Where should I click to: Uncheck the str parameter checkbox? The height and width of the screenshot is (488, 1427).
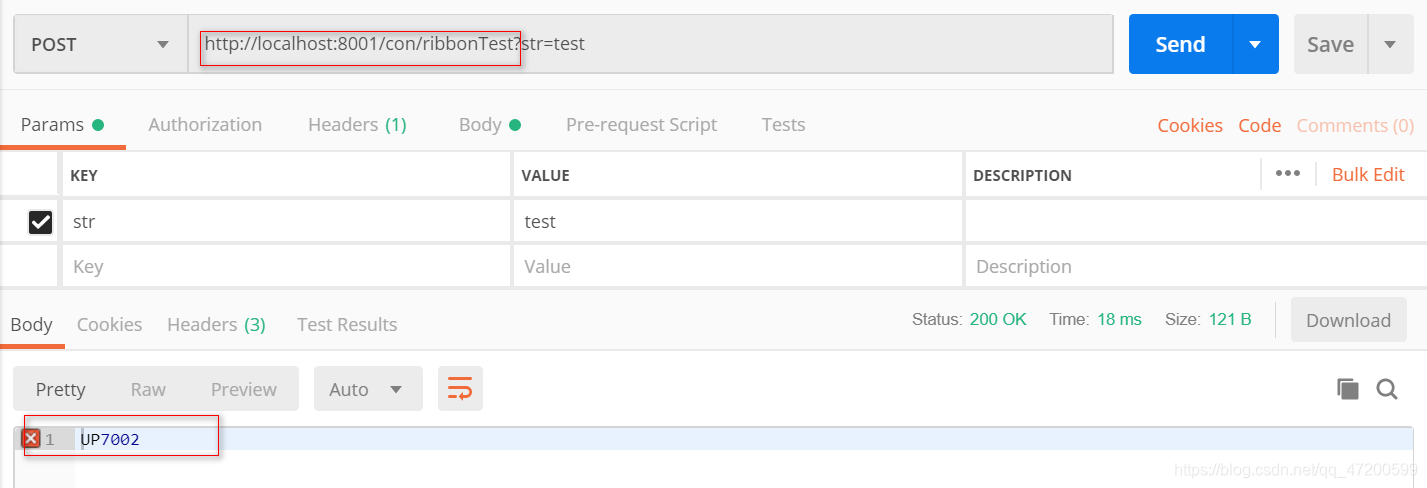click(40, 222)
